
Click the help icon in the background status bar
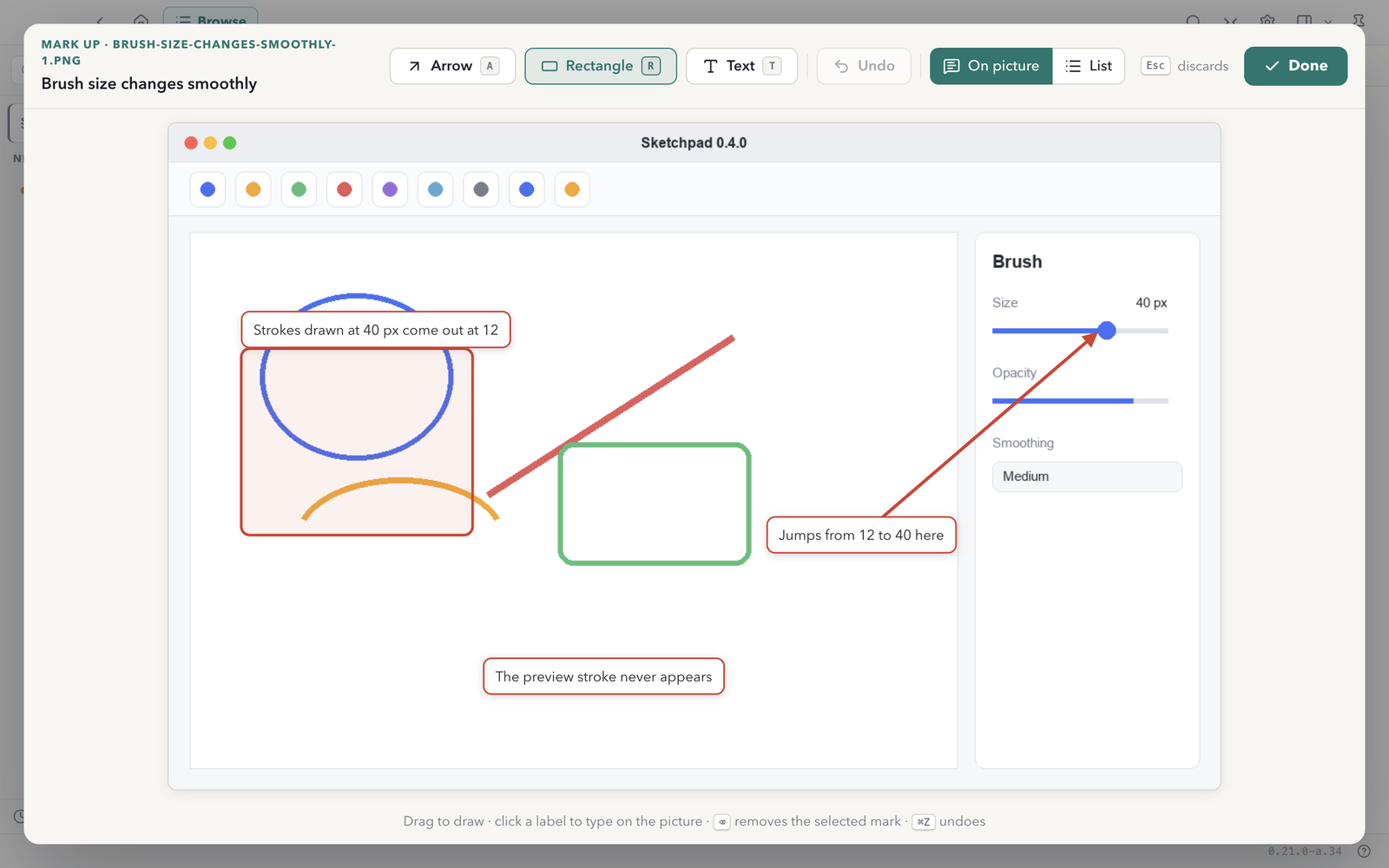point(1364,852)
